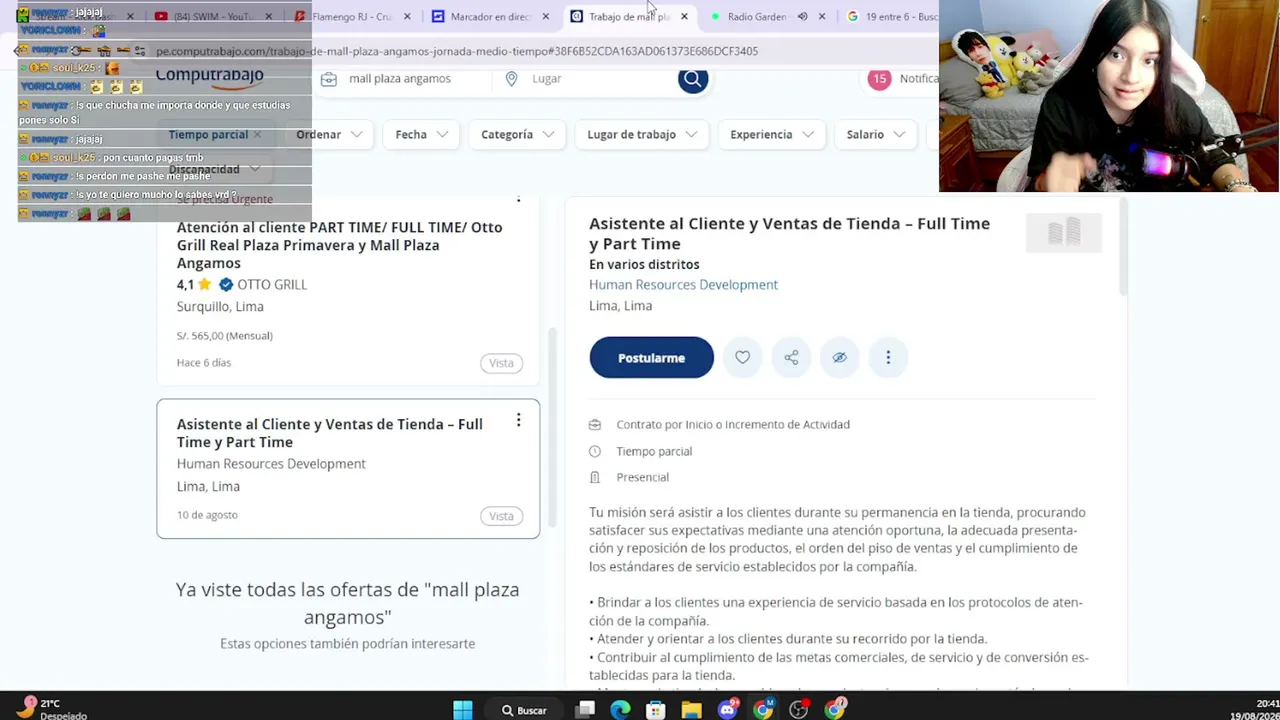Click the 'S/. 565,00 (Mensual)' salary text
The image size is (1280, 720).
(225, 336)
